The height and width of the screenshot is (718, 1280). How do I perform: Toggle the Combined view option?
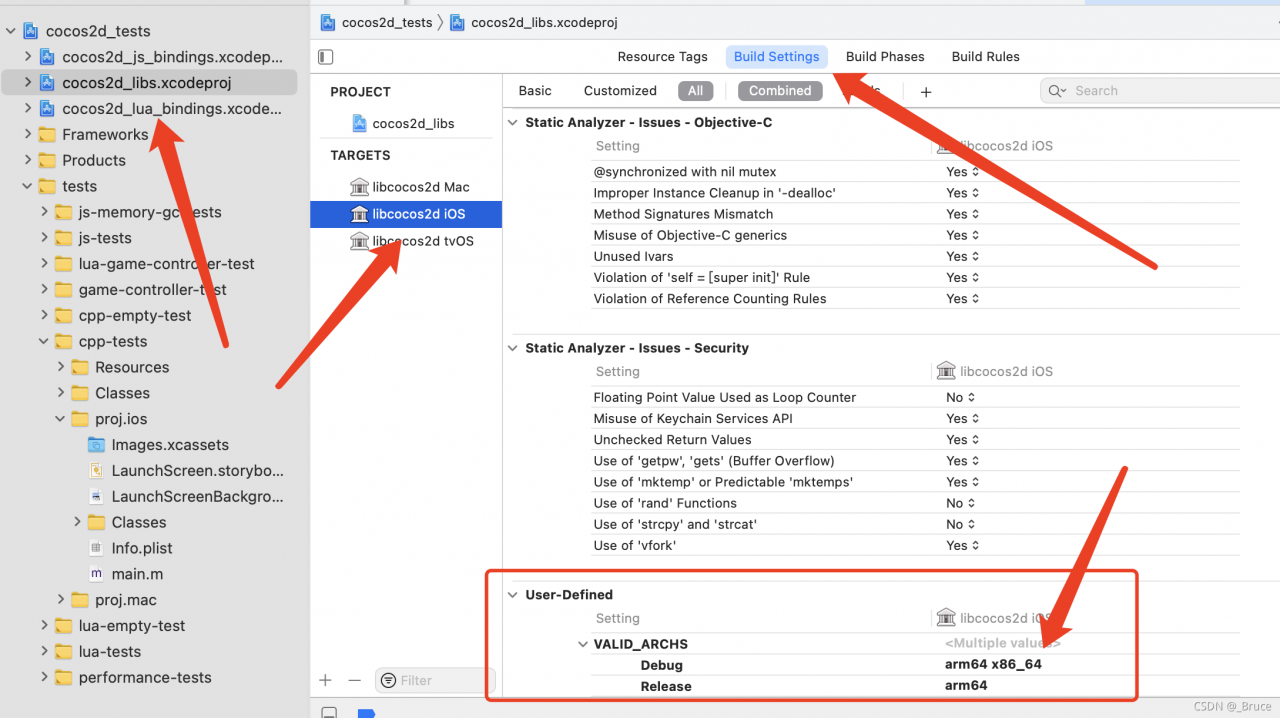(780, 91)
